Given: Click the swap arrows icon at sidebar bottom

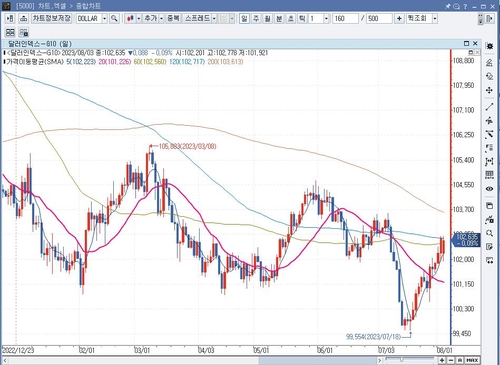Looking at the screenshot, I should coord(490,260).
